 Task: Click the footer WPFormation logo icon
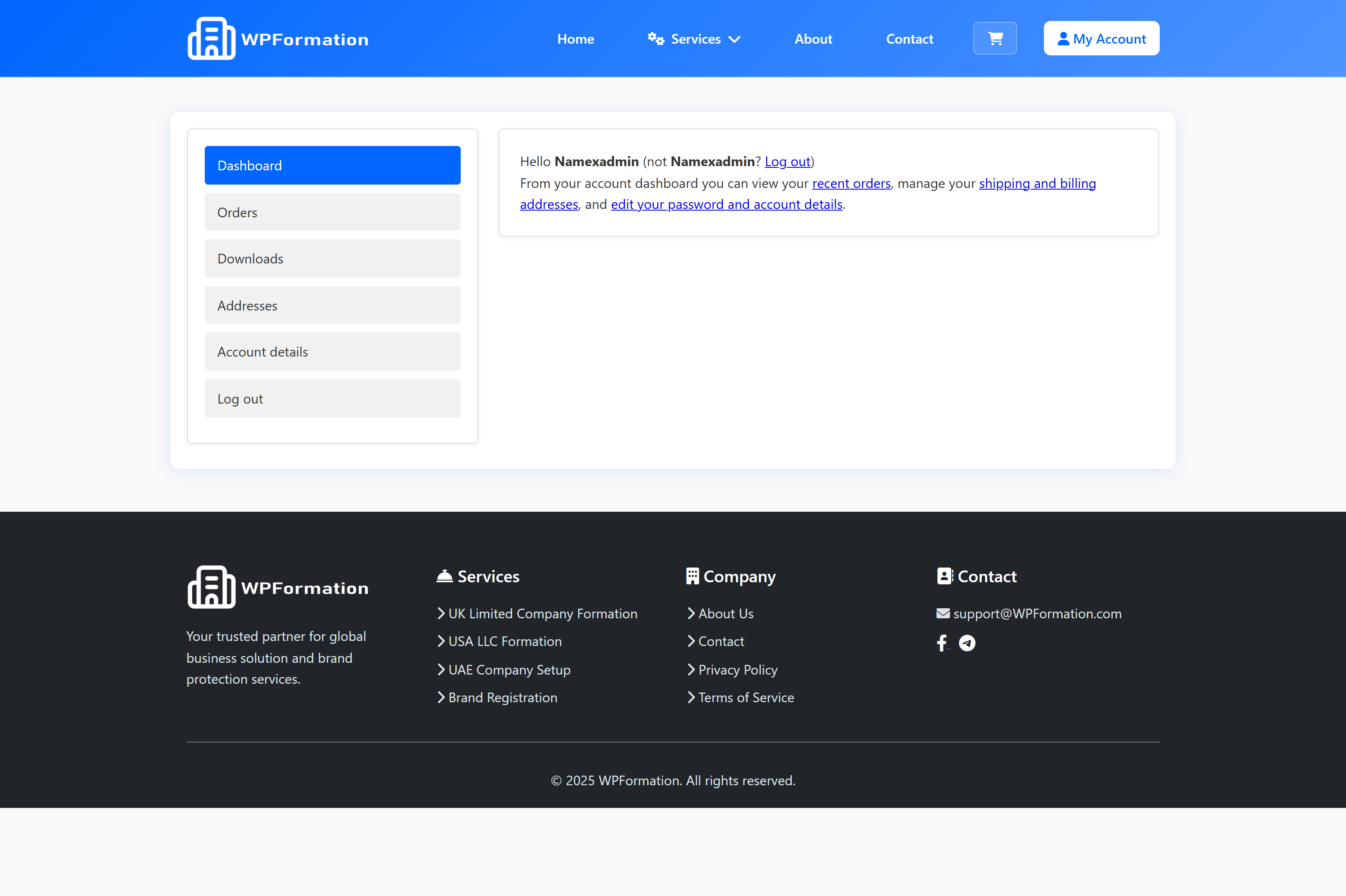pos(211,587)
